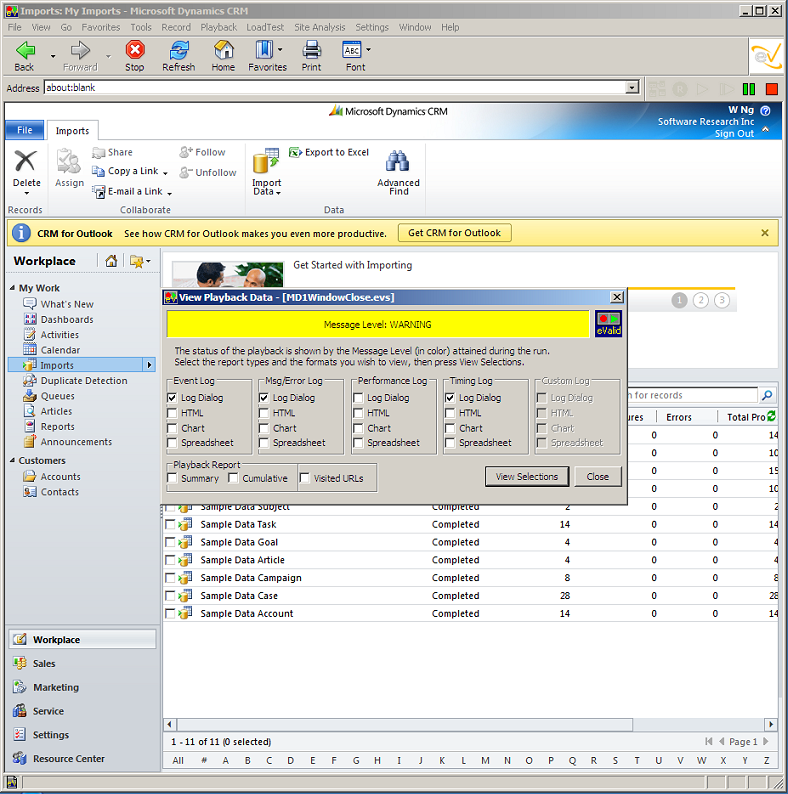The image size is (788, 794).
Task: Click the help question mark icon
Action: 765,110
